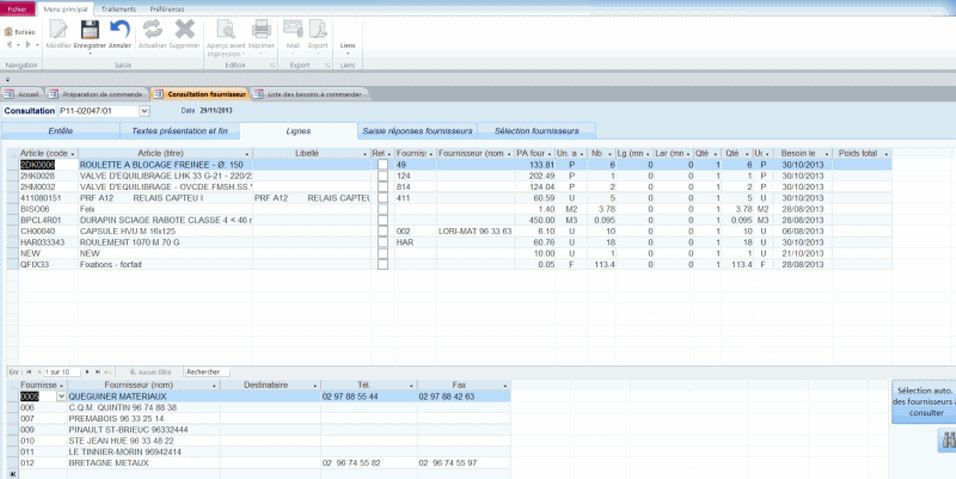This screenshot has height=479, width=956.
Task: Tick the checkbox in the 2DK0006 row
Action: point(382,165)
